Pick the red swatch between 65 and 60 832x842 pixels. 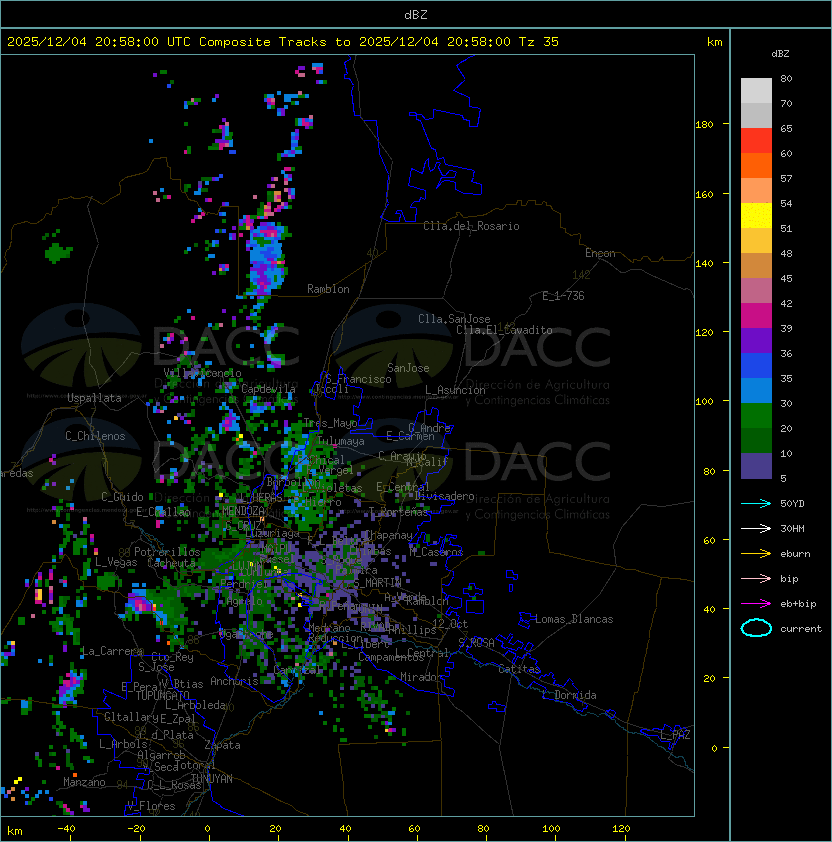756,141
